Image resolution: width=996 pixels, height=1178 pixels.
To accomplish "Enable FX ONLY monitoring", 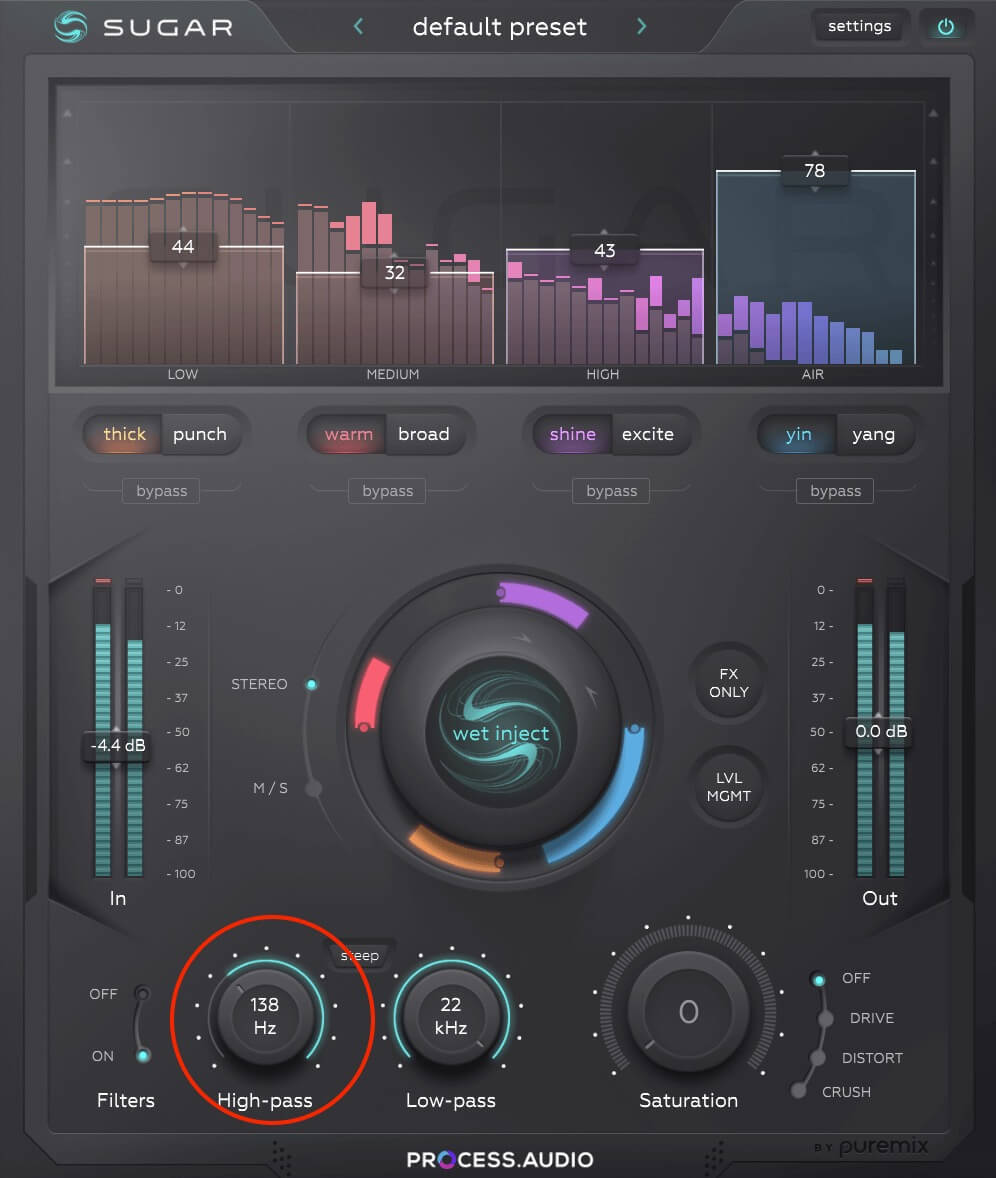I will (729, 683).
